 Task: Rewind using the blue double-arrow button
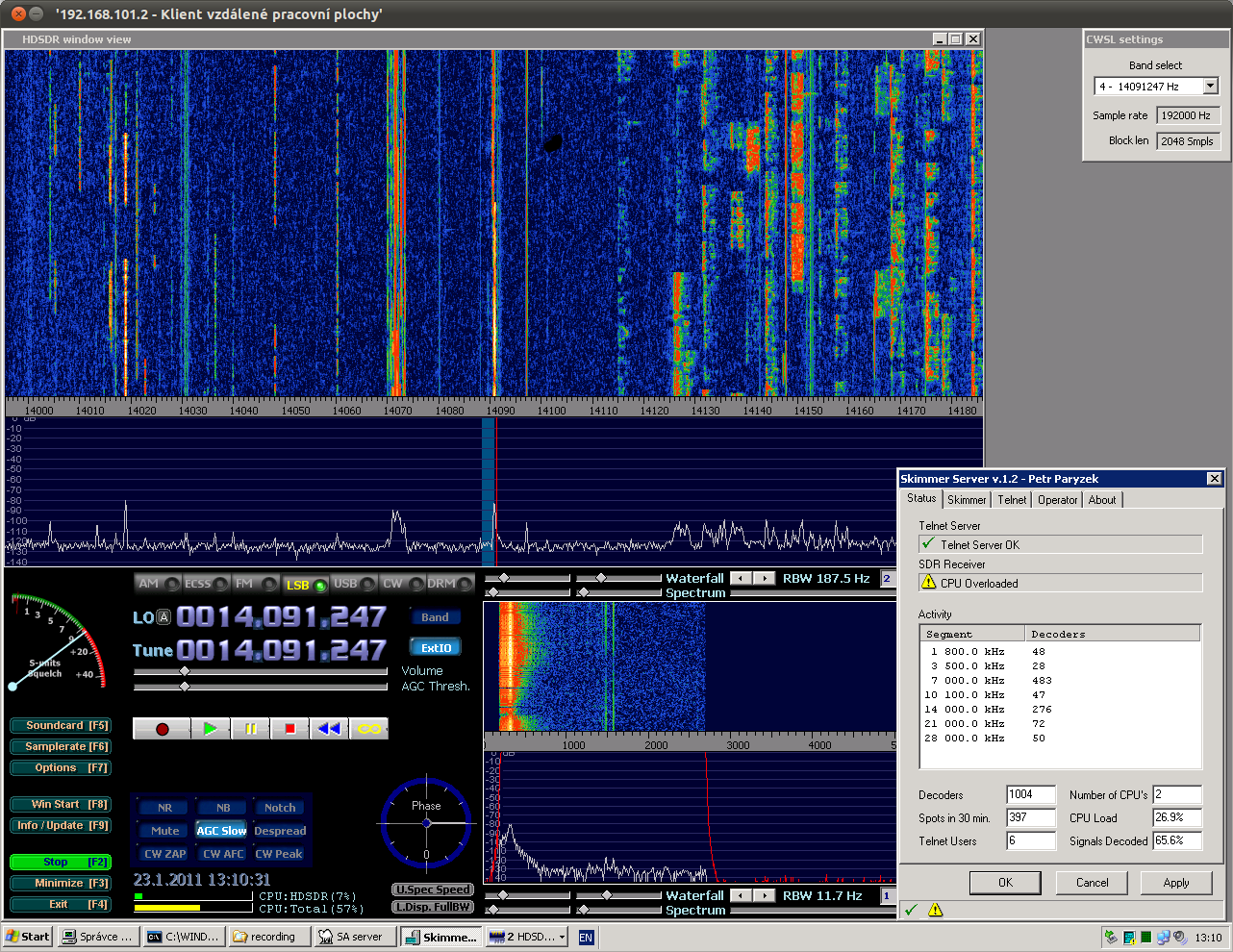point(329,729)
